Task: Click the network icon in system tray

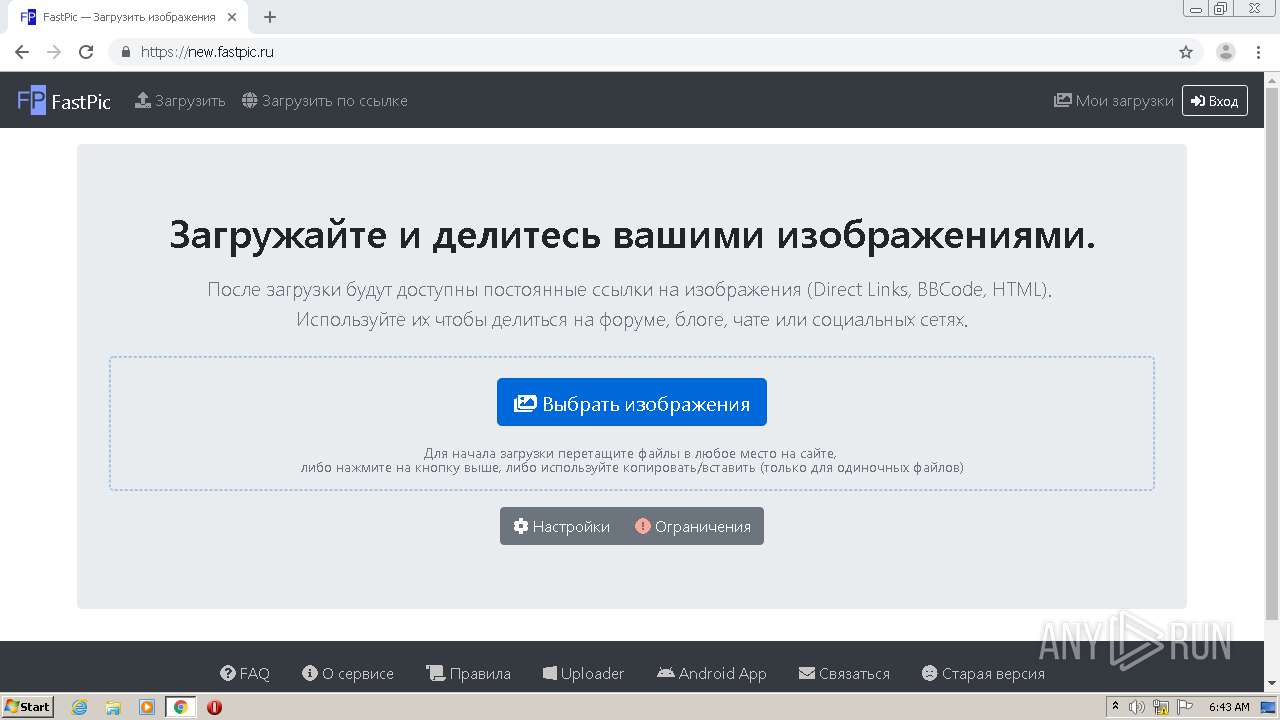Action: pos(1161,707)
